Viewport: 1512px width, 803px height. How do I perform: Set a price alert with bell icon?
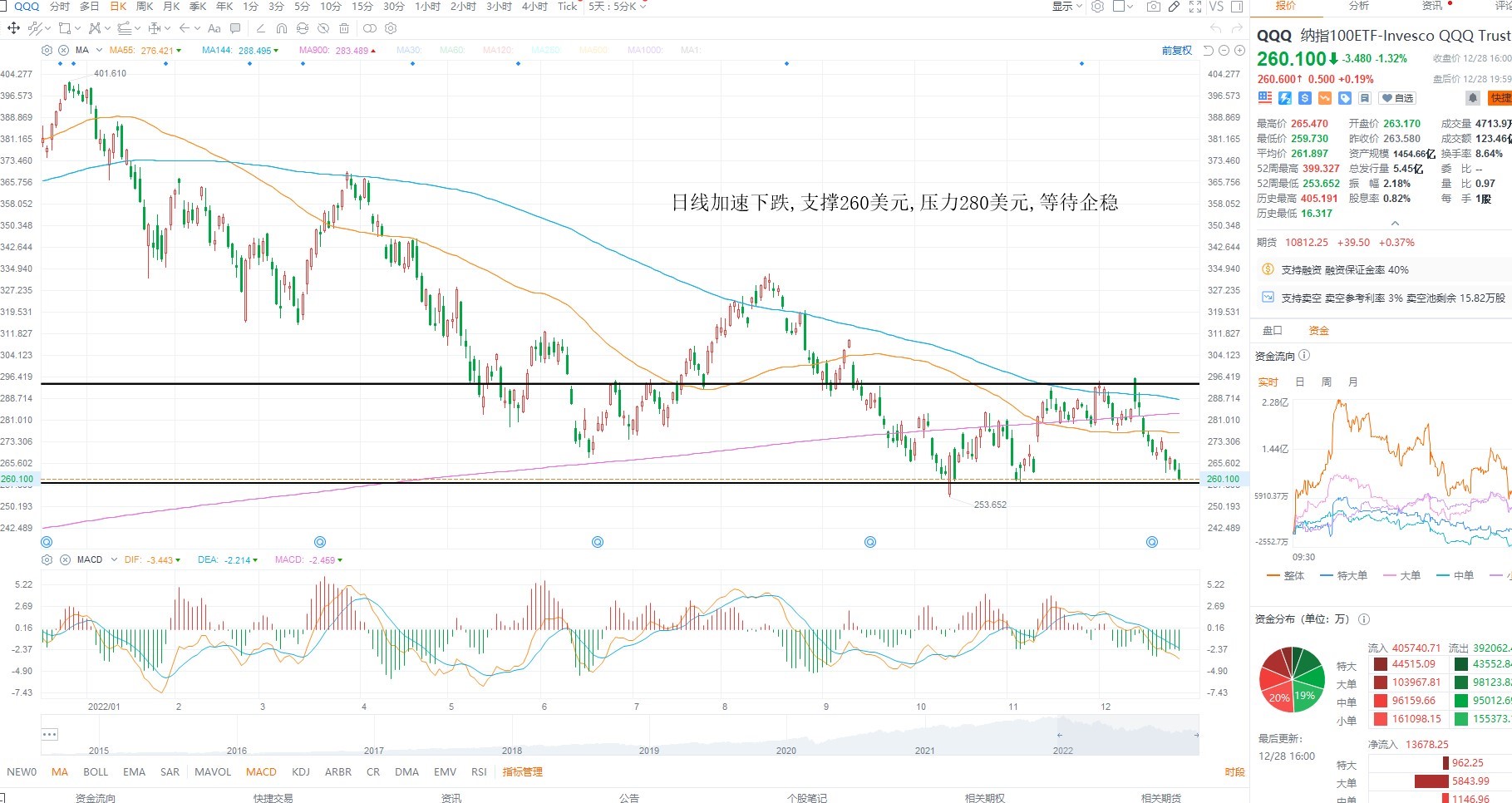click(x=1473, y=98)
